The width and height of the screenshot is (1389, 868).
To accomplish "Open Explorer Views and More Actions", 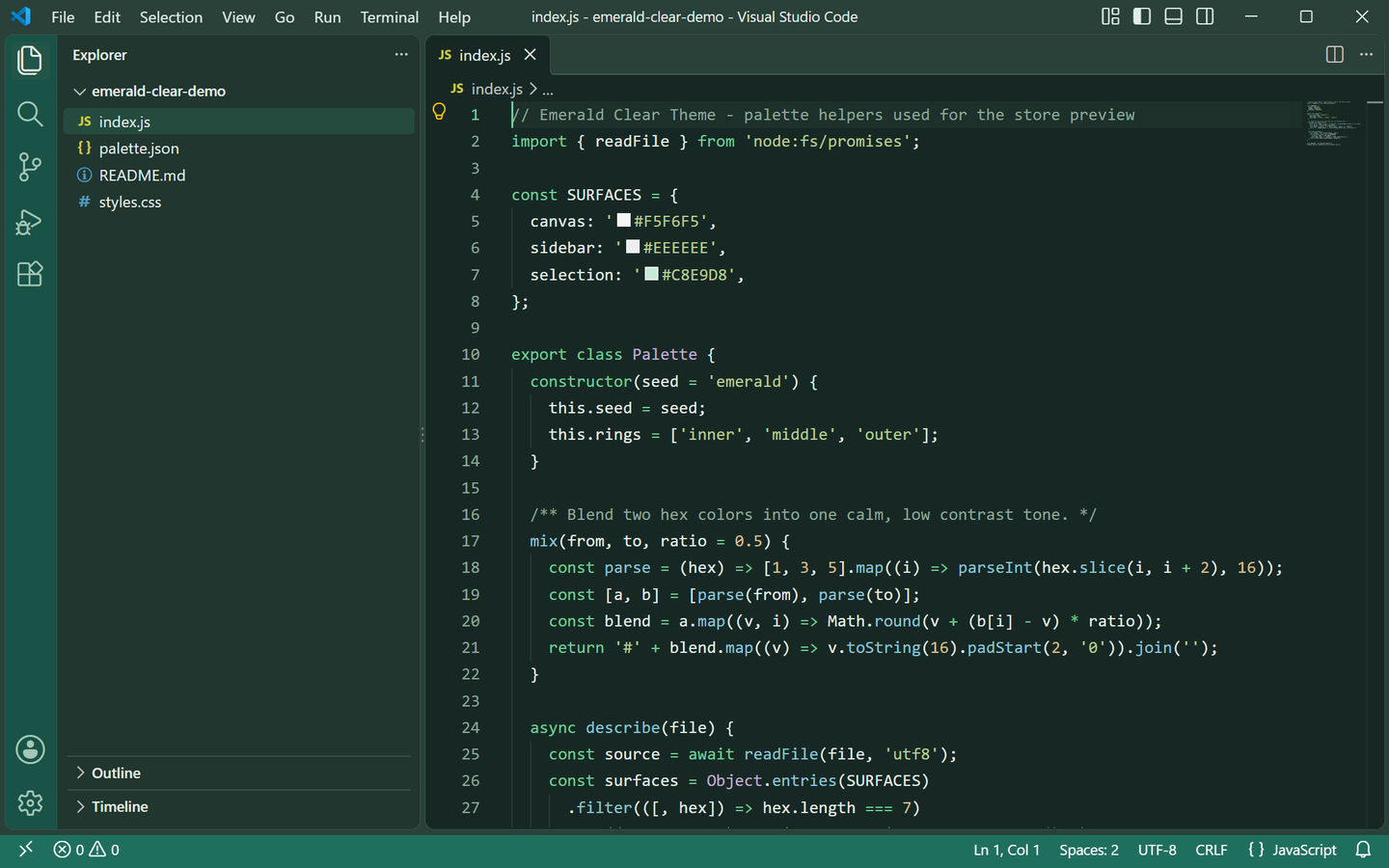I will click(401, 55).
